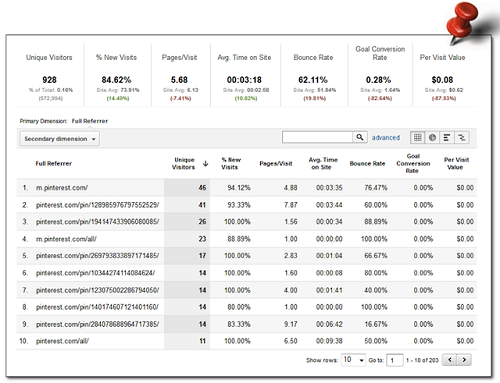This screenshot has width=500, height=383.
Task: Sort by Full Referrer column header
Action: pyautogui.click(x=54, y=163)
